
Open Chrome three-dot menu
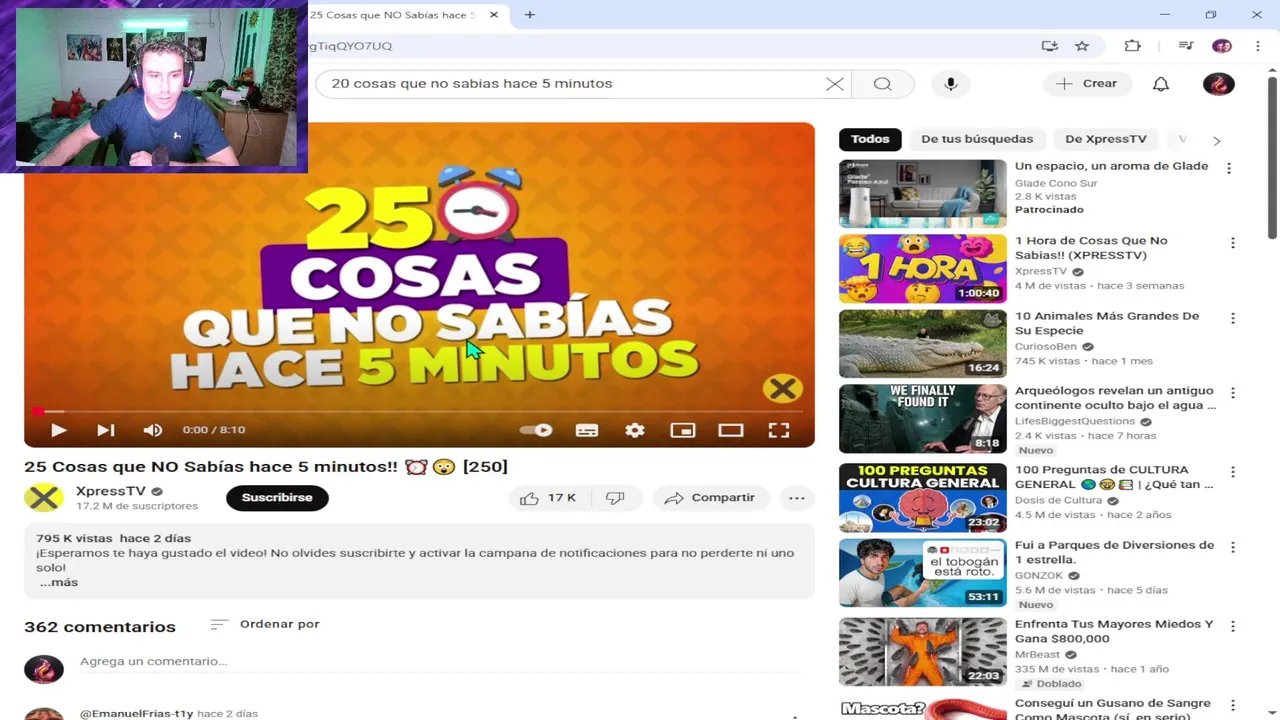coord(1258,46)
